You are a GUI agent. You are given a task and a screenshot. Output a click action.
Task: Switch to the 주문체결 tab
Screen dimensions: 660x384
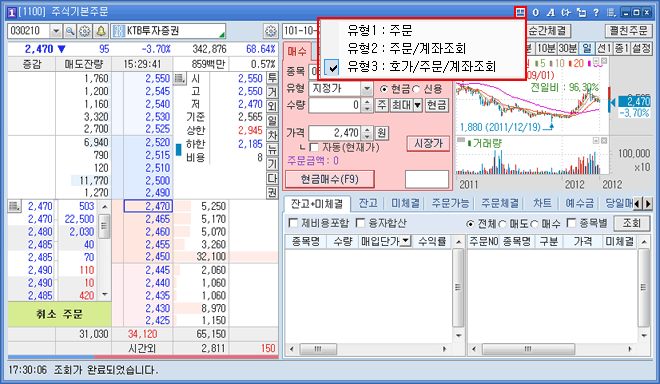click(x=500, y=203)
